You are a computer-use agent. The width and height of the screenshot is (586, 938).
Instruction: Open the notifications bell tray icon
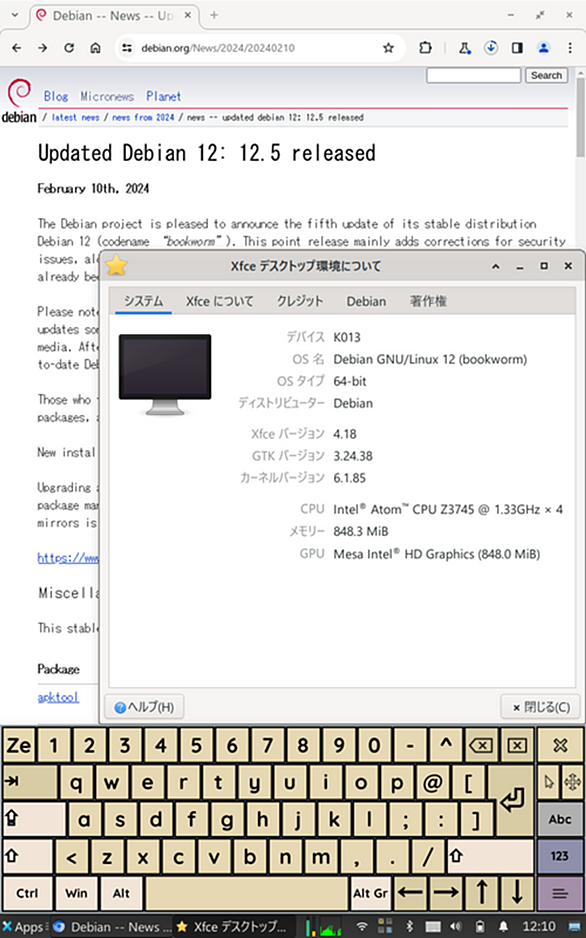coord(503,927)
